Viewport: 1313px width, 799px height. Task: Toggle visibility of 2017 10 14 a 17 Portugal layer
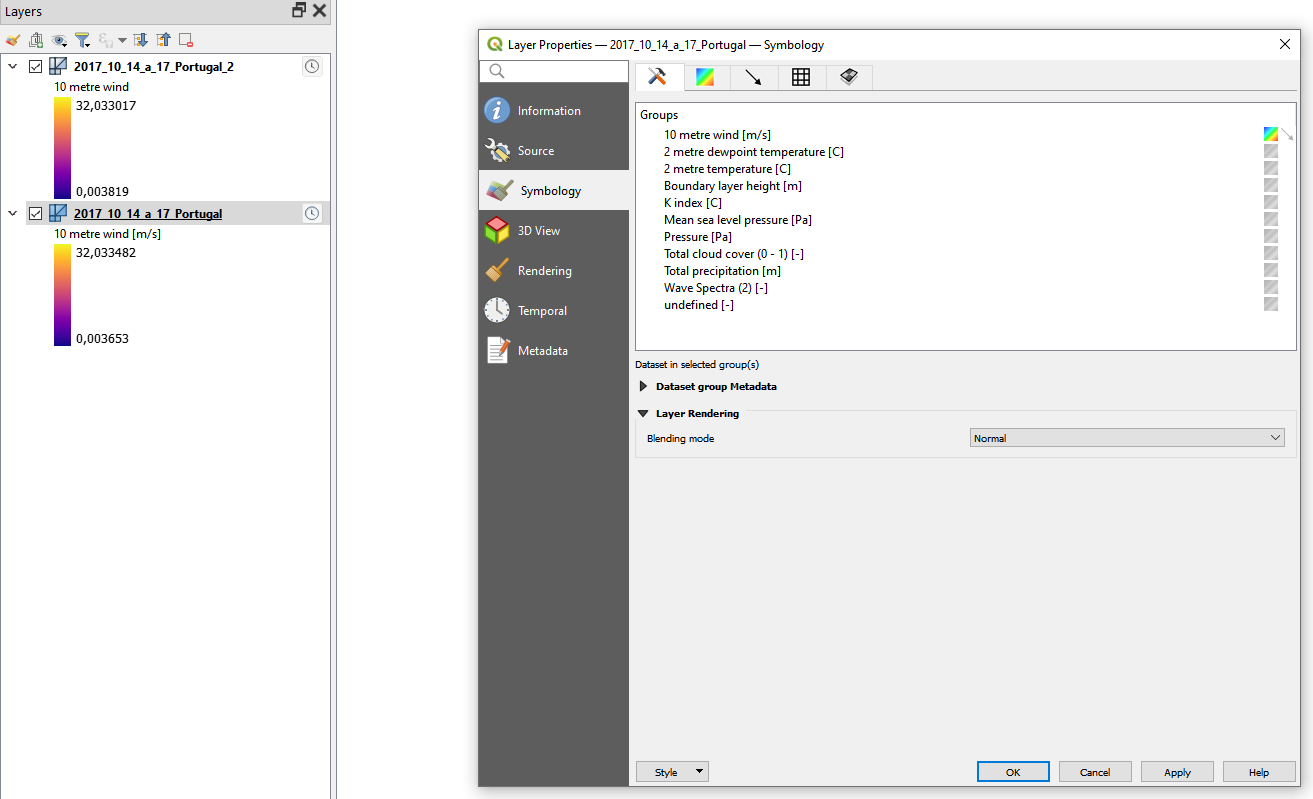pos(36,213)
